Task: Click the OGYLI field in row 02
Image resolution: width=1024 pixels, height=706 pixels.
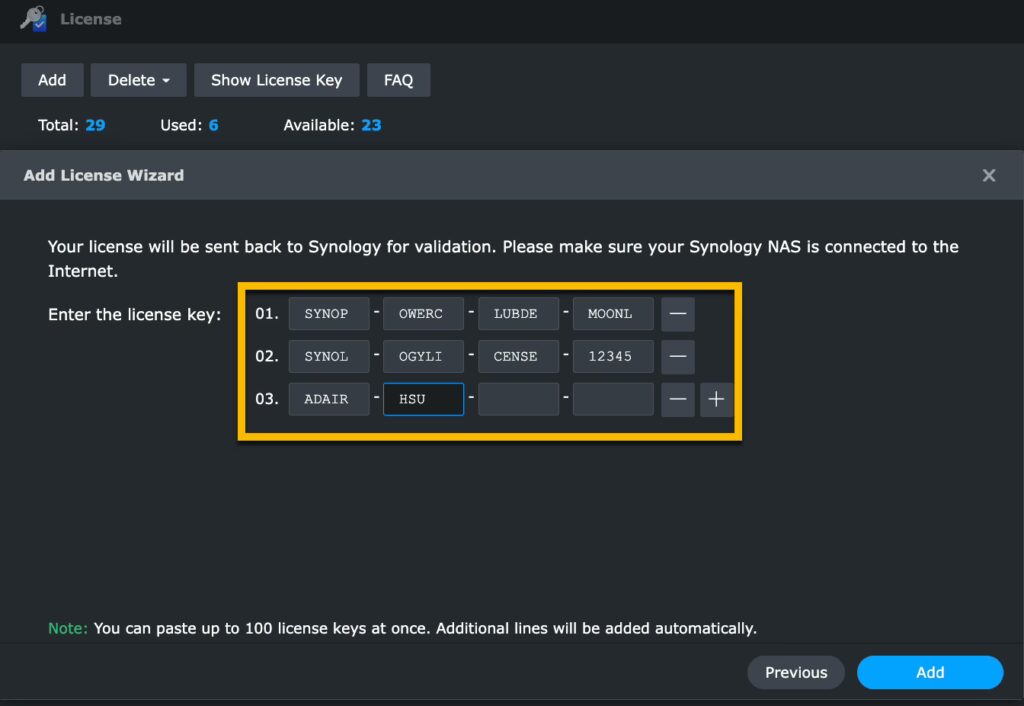Action: pos(423,357)
